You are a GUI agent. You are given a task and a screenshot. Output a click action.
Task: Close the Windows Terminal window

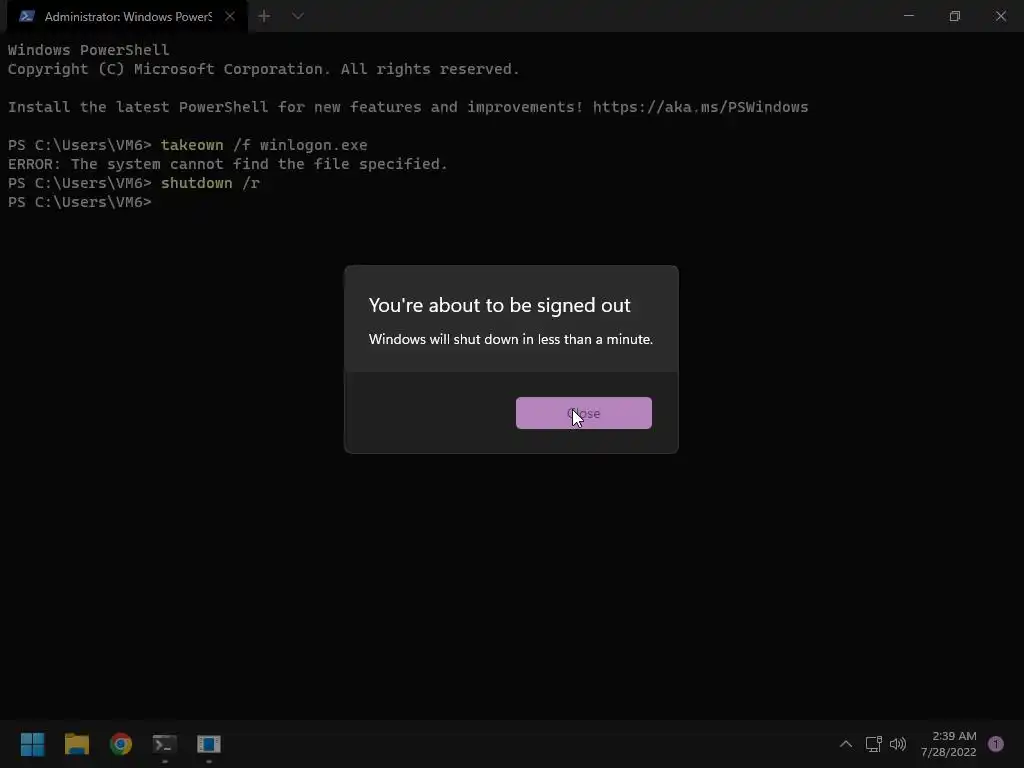click(x=1000, y=16)
